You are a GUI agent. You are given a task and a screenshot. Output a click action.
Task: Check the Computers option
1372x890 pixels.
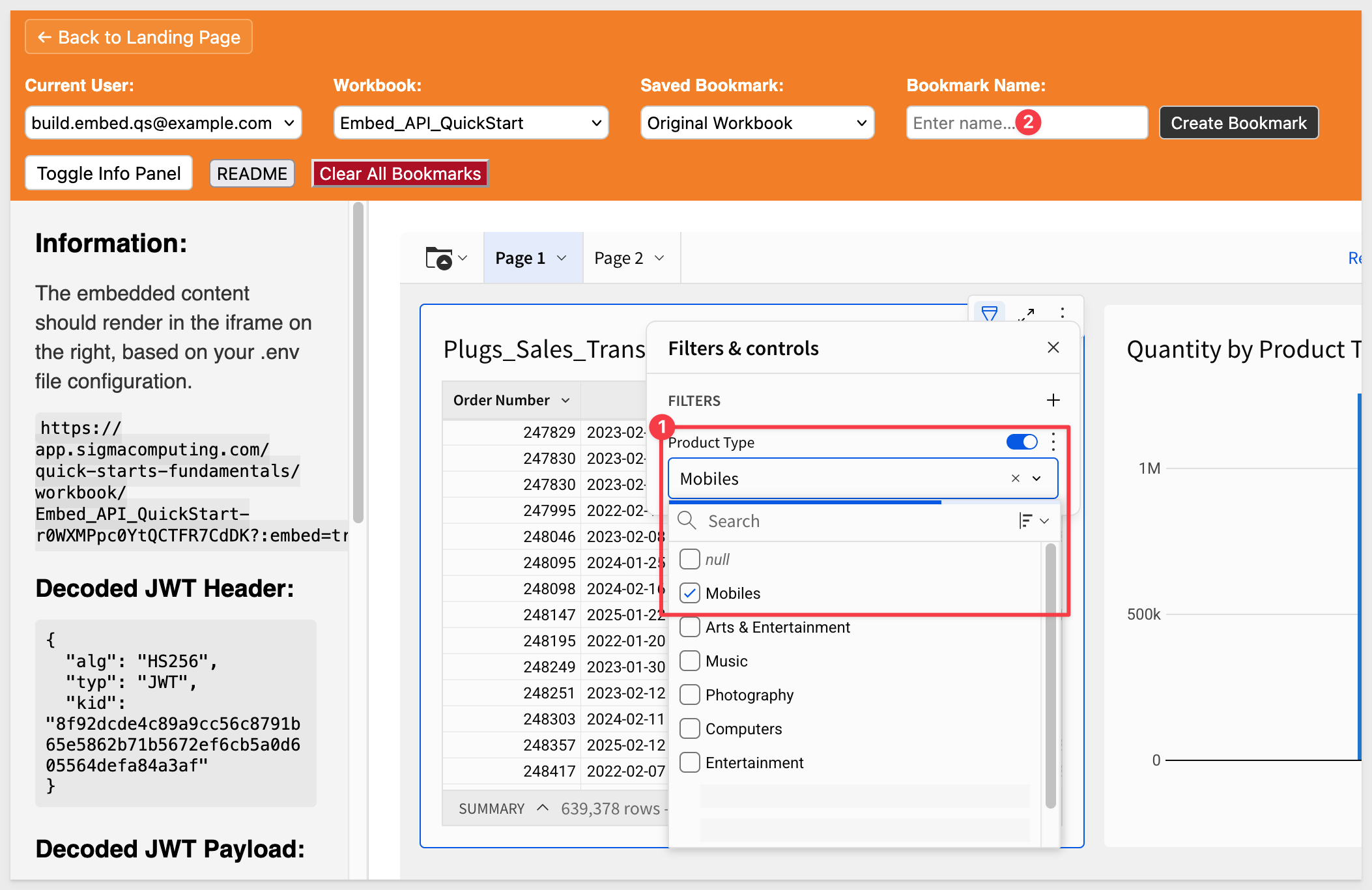[689, 728]
